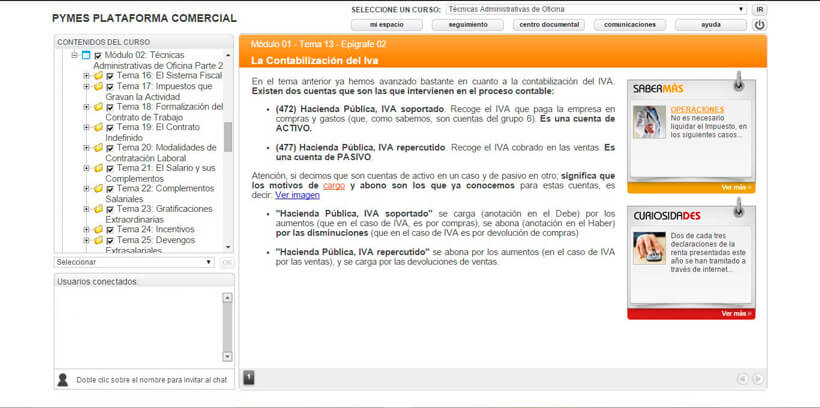Toggle checkbox for Tema 22
The image size is (820, 408).
[110, 189]
